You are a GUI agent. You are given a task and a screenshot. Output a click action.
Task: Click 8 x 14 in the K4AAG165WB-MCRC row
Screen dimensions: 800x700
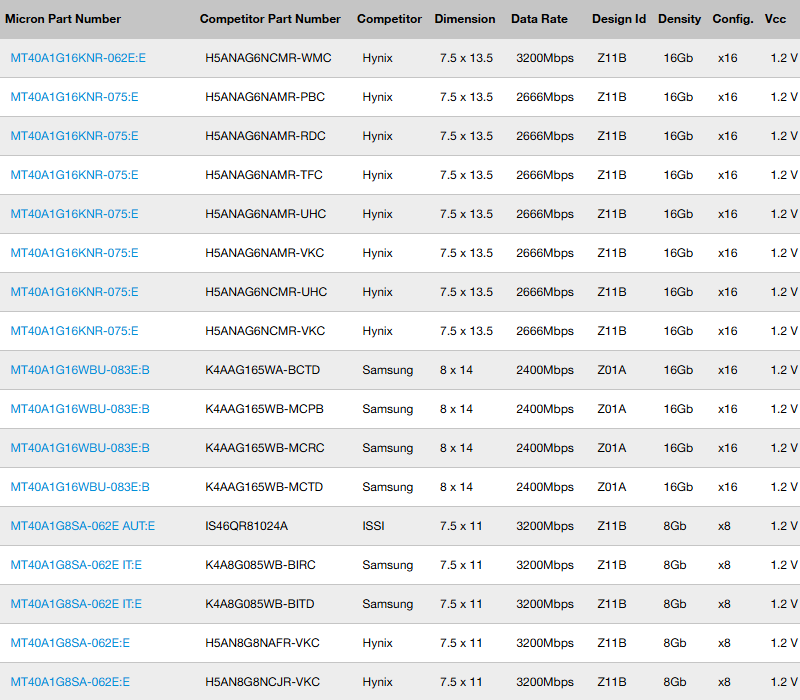click(456, 448)
